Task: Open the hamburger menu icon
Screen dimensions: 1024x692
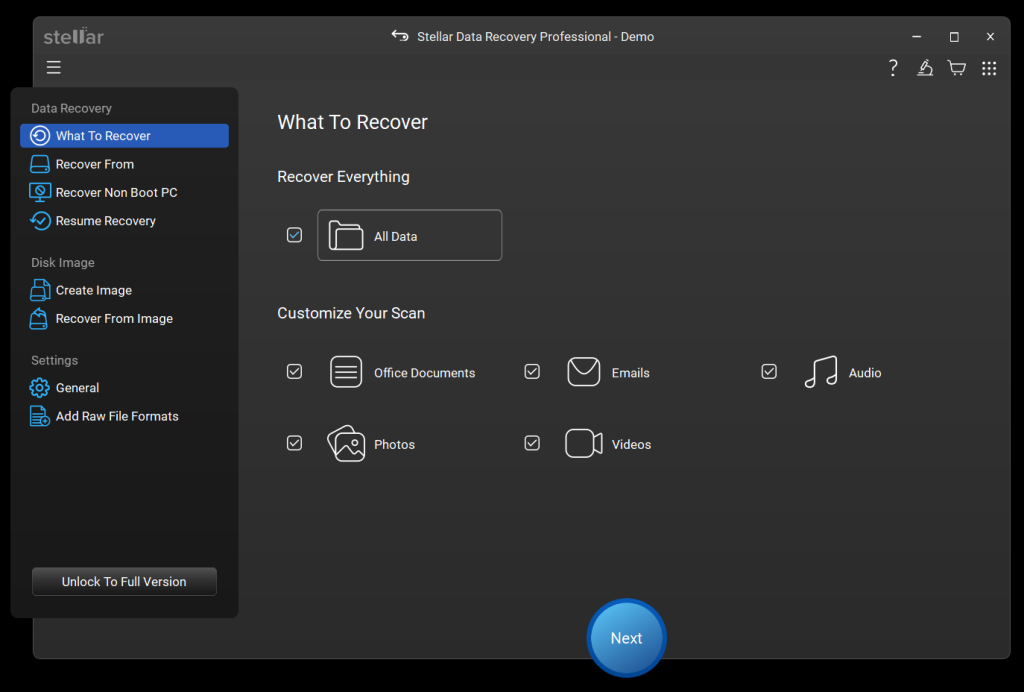Action: coord(54,67)
